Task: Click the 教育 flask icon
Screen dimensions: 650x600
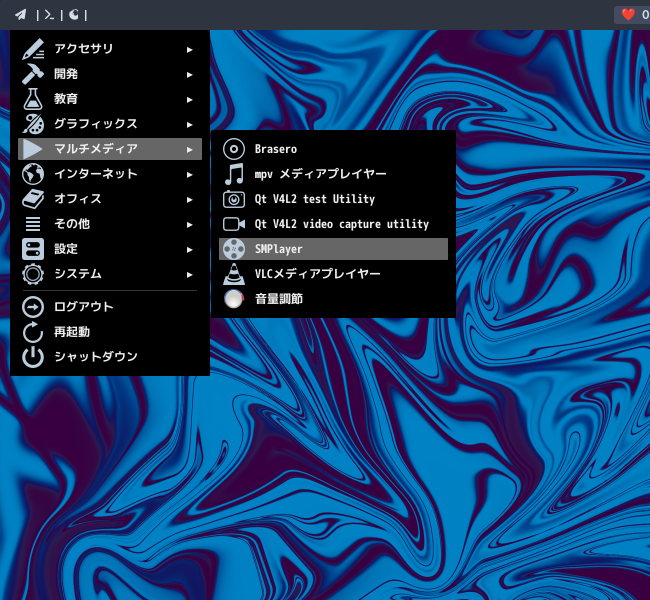Action: pyautogui.click(x=33, y=99)
